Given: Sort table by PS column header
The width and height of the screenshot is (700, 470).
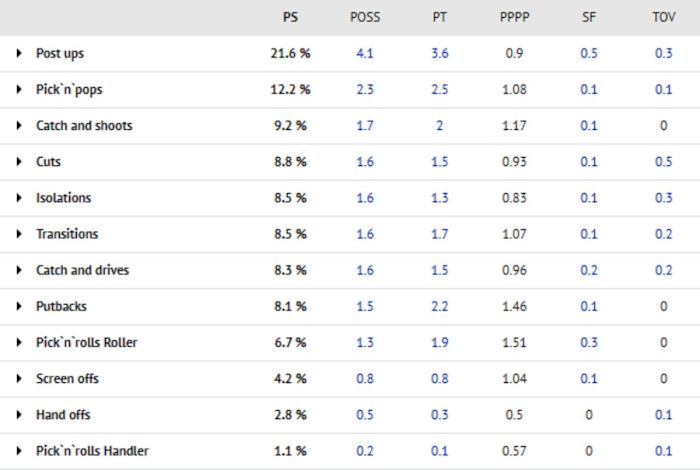Looking at the screenshot, I should [290, 18].
